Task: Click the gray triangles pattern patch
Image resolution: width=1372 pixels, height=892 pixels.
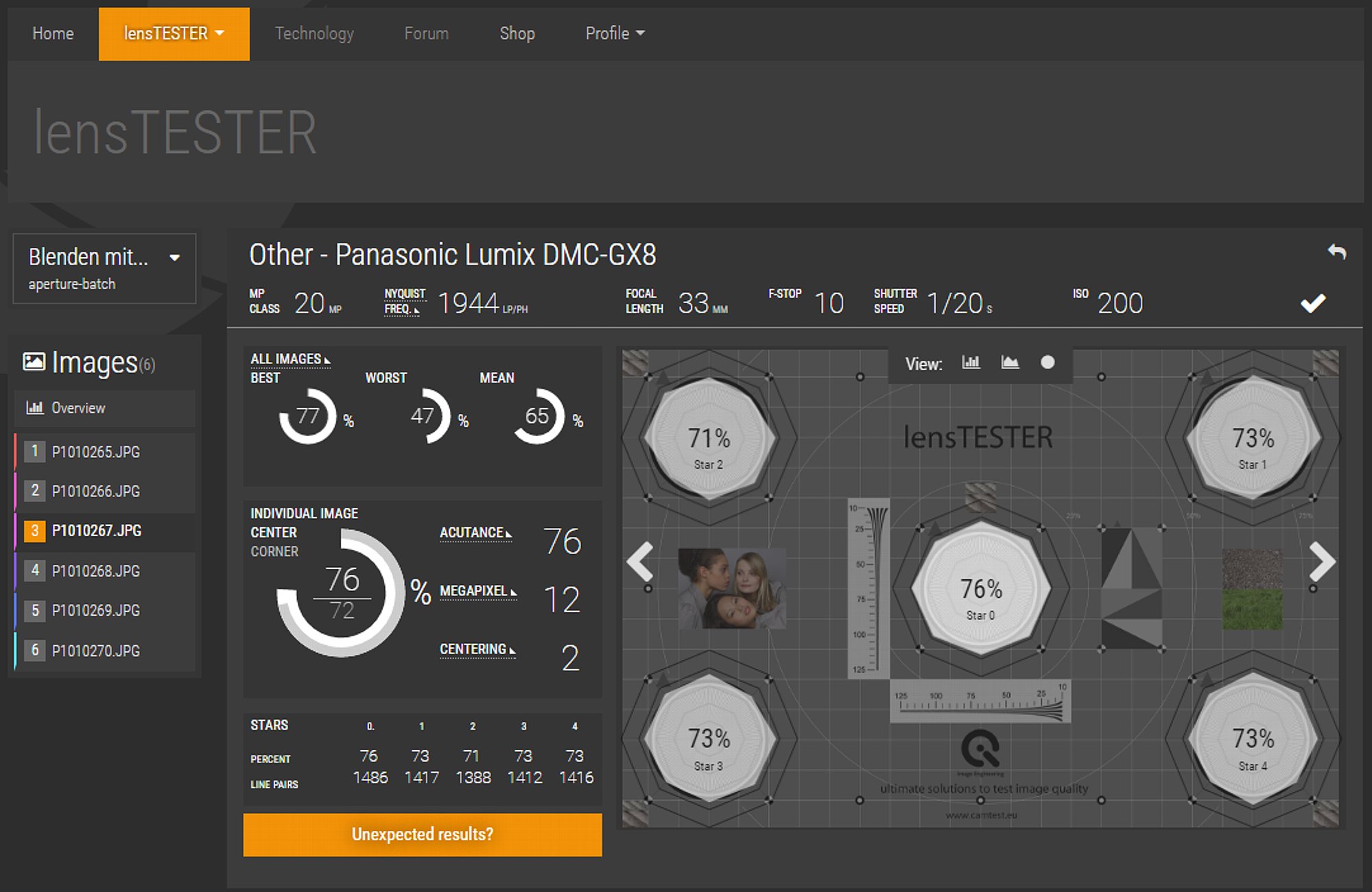Action: pos(1131,589)
